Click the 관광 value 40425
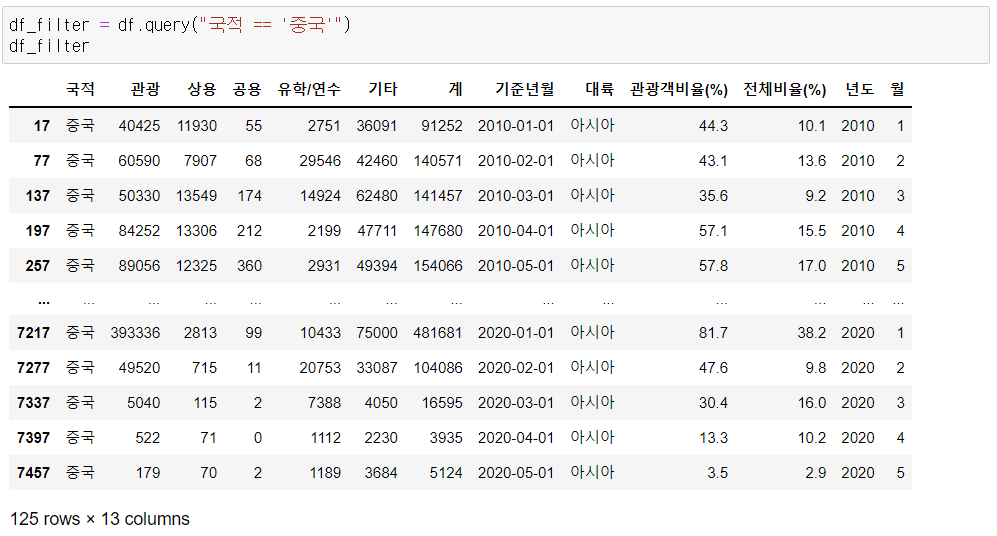 point(139,126)
